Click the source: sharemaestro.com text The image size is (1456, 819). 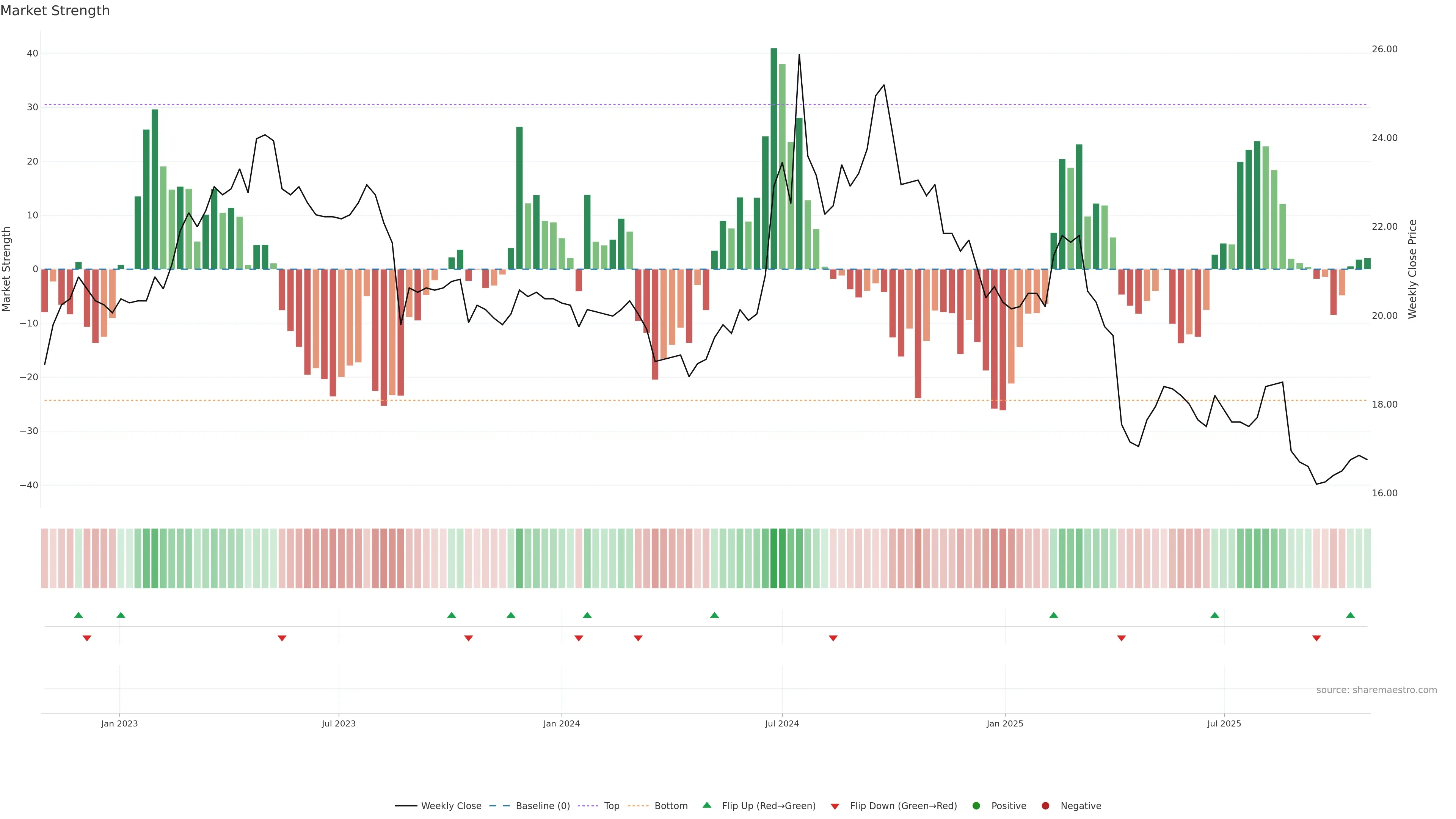click(1376, 690)
